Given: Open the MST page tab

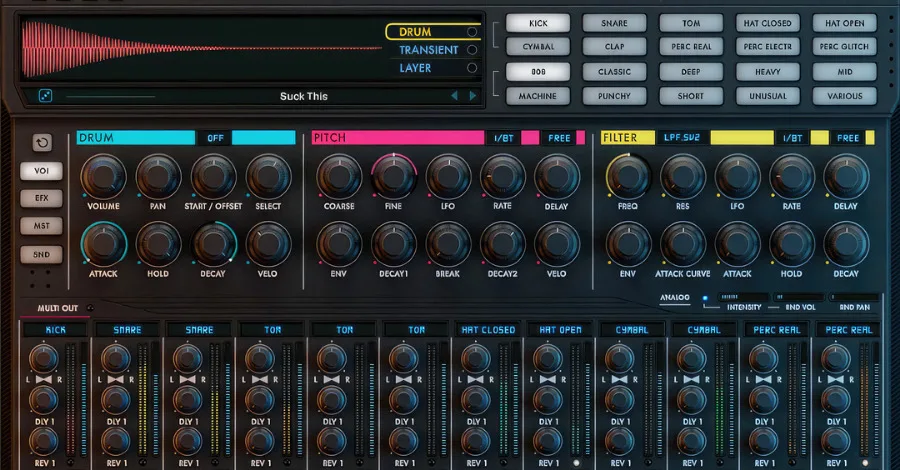Looking at the screenshot, I should point(41,226).
